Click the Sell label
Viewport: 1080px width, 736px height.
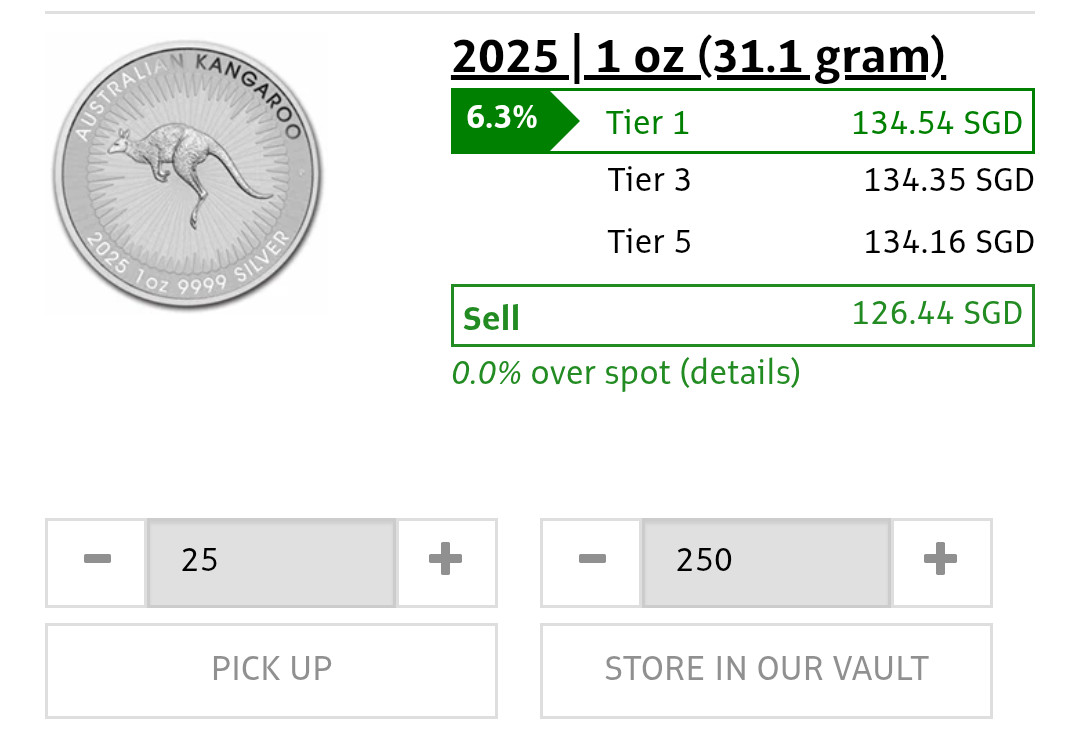tap(491, 318)
